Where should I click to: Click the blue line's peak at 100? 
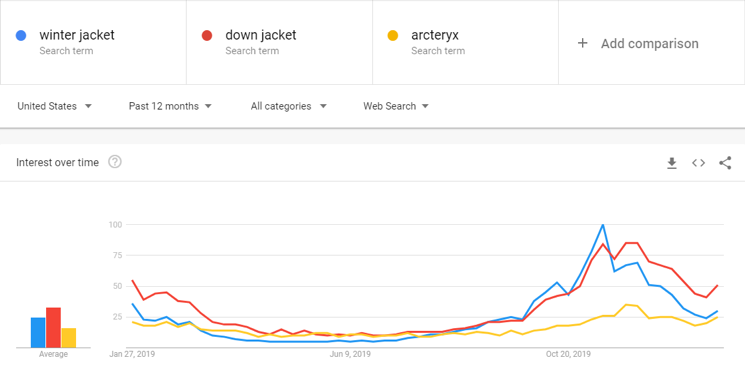click(x=603, y=225)
